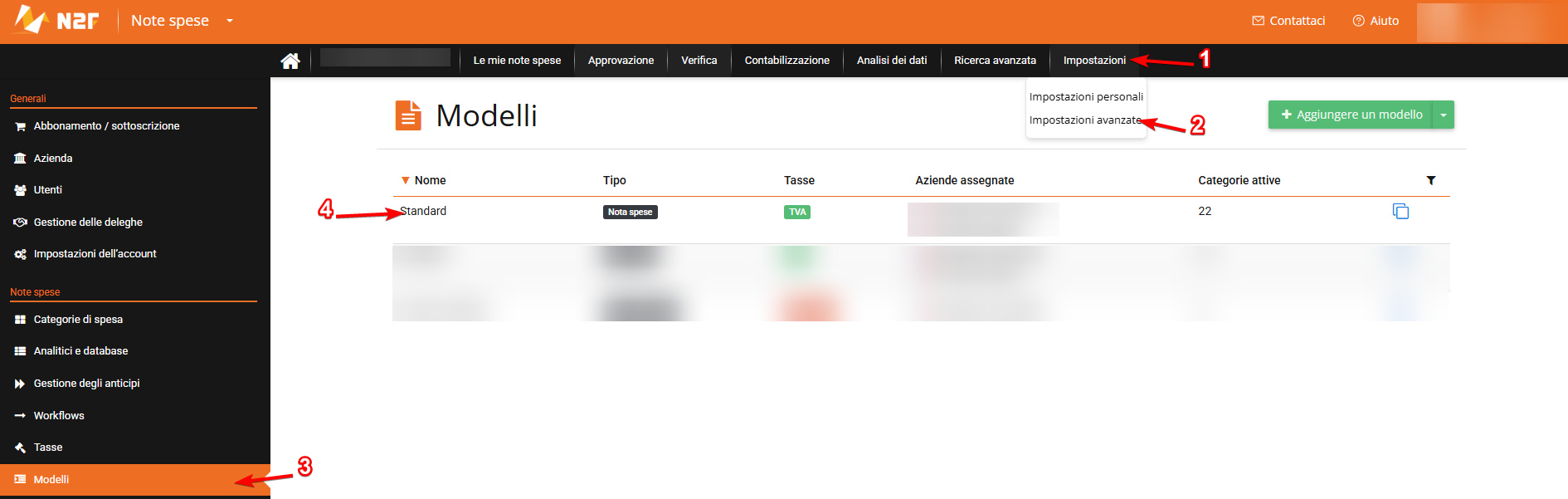Click the grid icon for Categorie di spesa

pyautogui.click(x=20, y=320)
